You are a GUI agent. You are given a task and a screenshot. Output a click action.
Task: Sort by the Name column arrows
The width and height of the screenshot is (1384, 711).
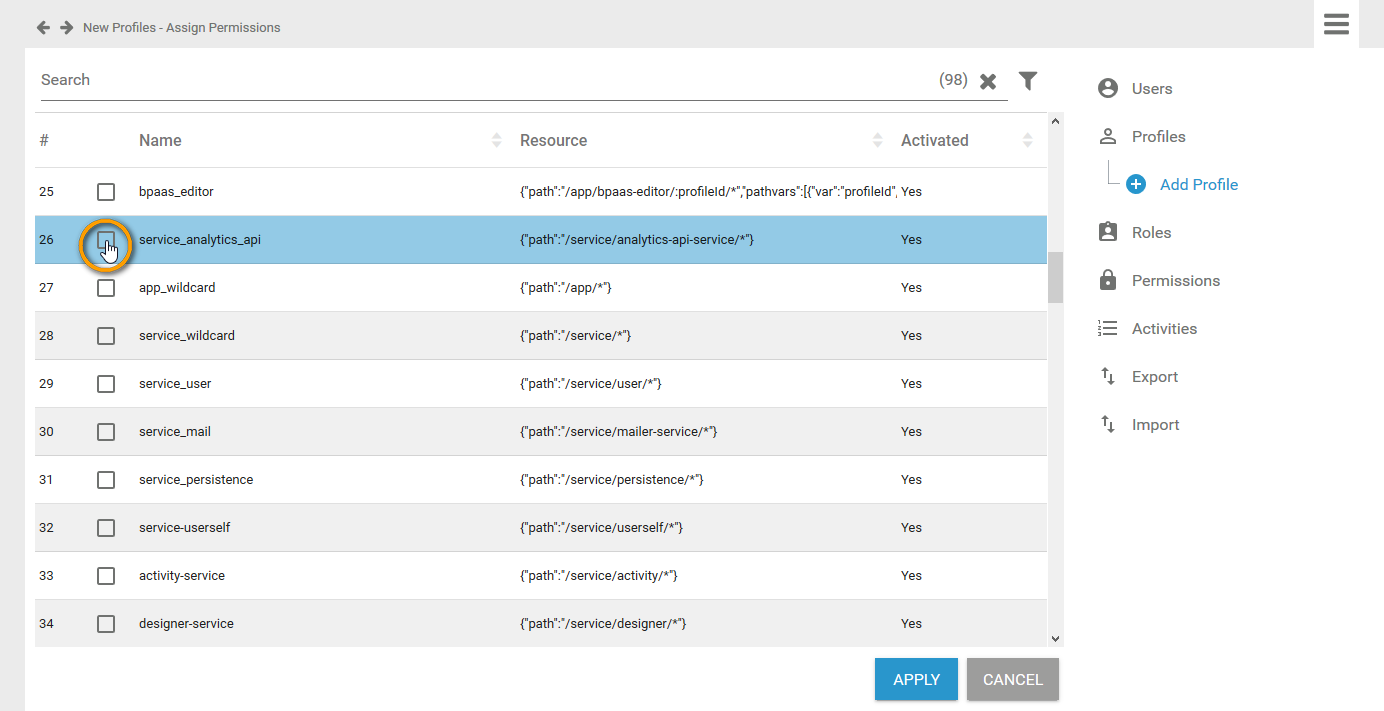click(497, 141)
